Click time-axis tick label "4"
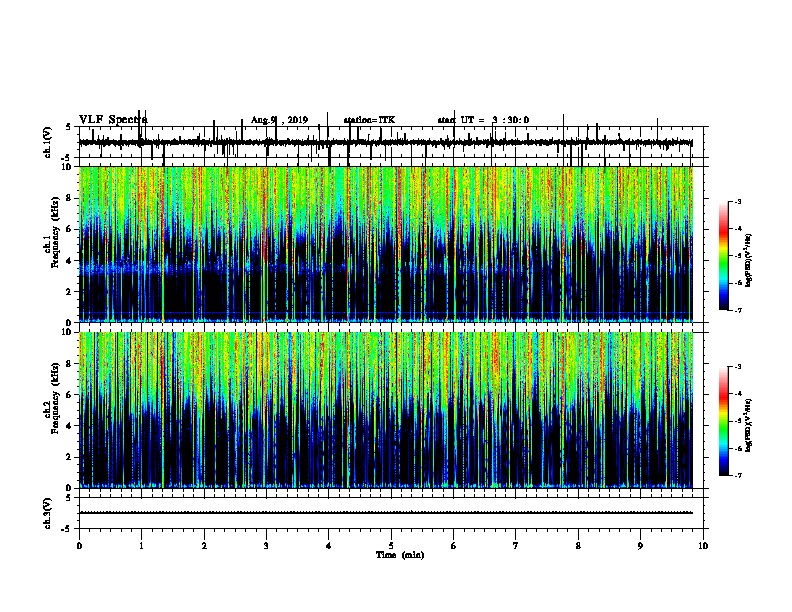Viewport: 792px width, 612px height. 328,546
